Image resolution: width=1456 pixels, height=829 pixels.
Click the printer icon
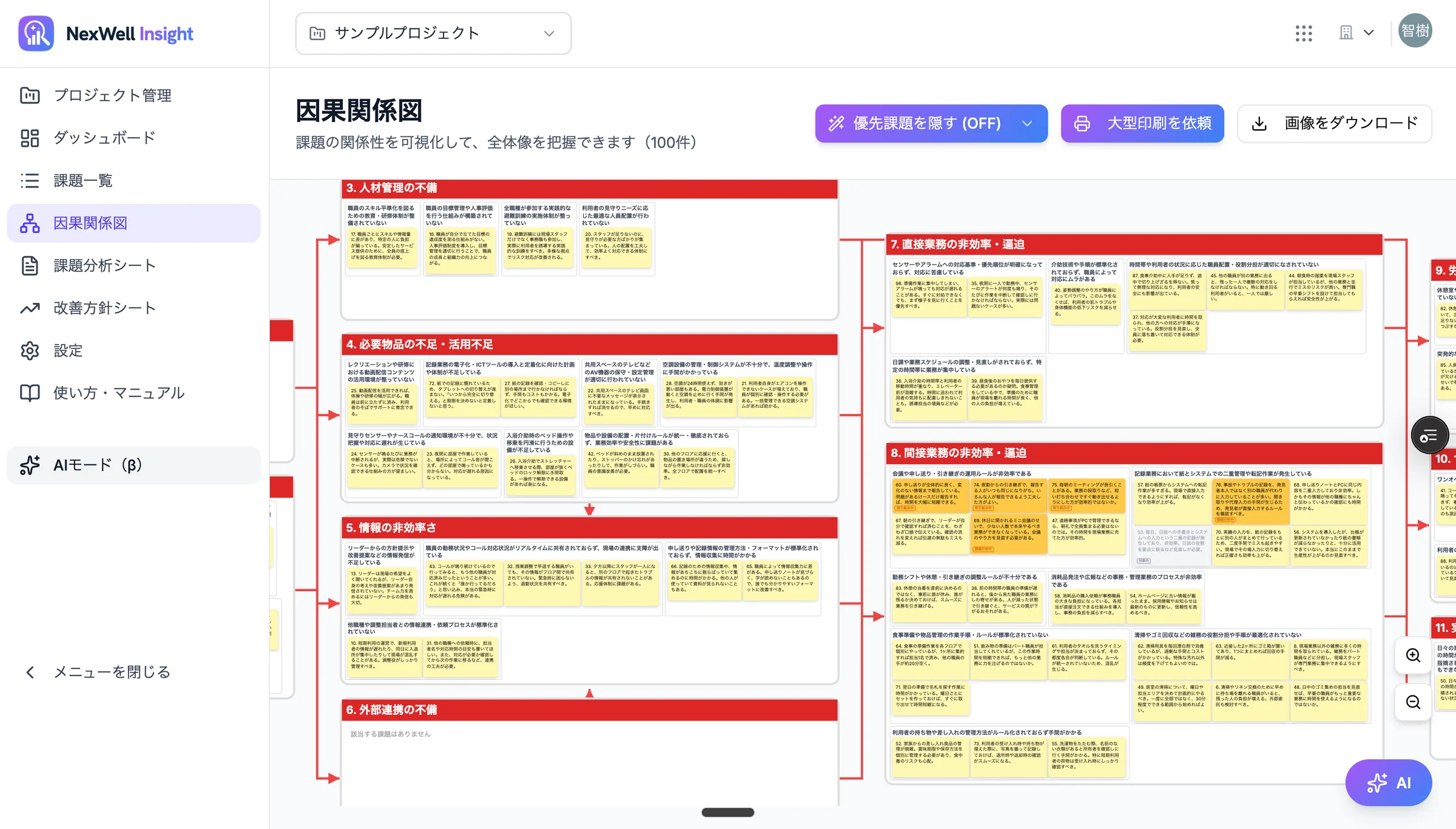click(1082, 123)
